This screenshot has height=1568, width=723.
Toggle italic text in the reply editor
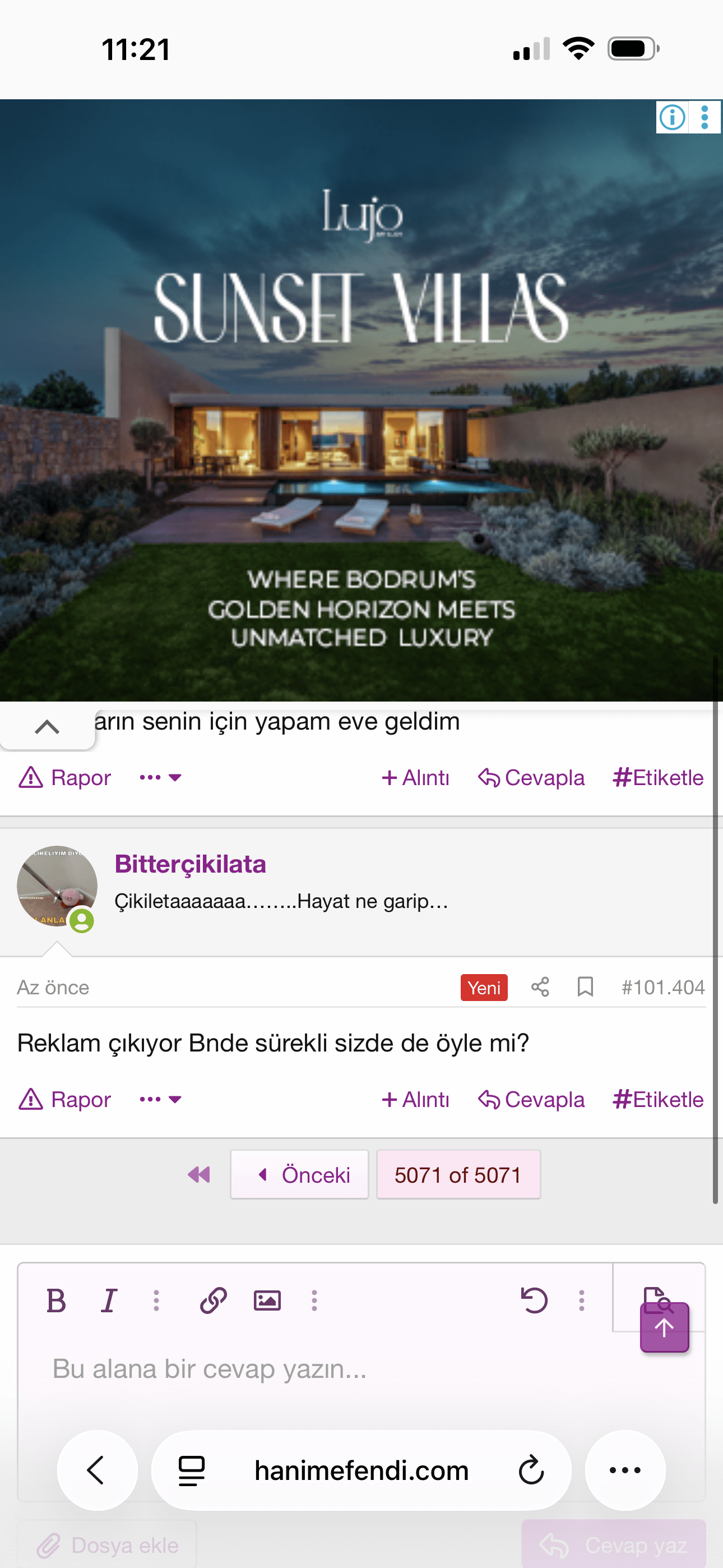click(109, 1301)
